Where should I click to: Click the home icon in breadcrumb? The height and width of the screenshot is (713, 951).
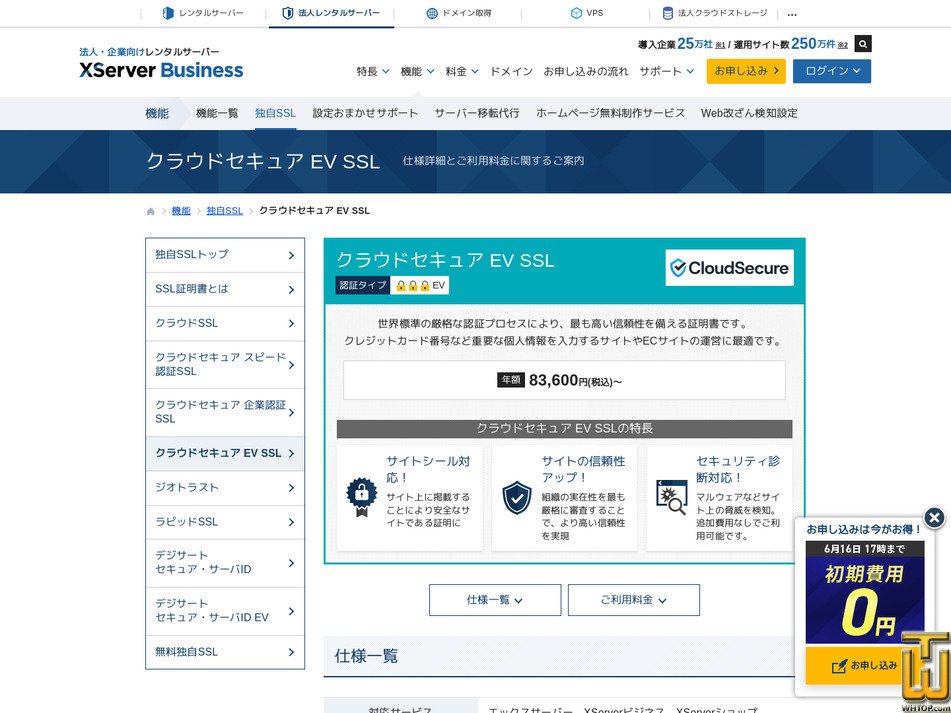(x=150, y=211)
